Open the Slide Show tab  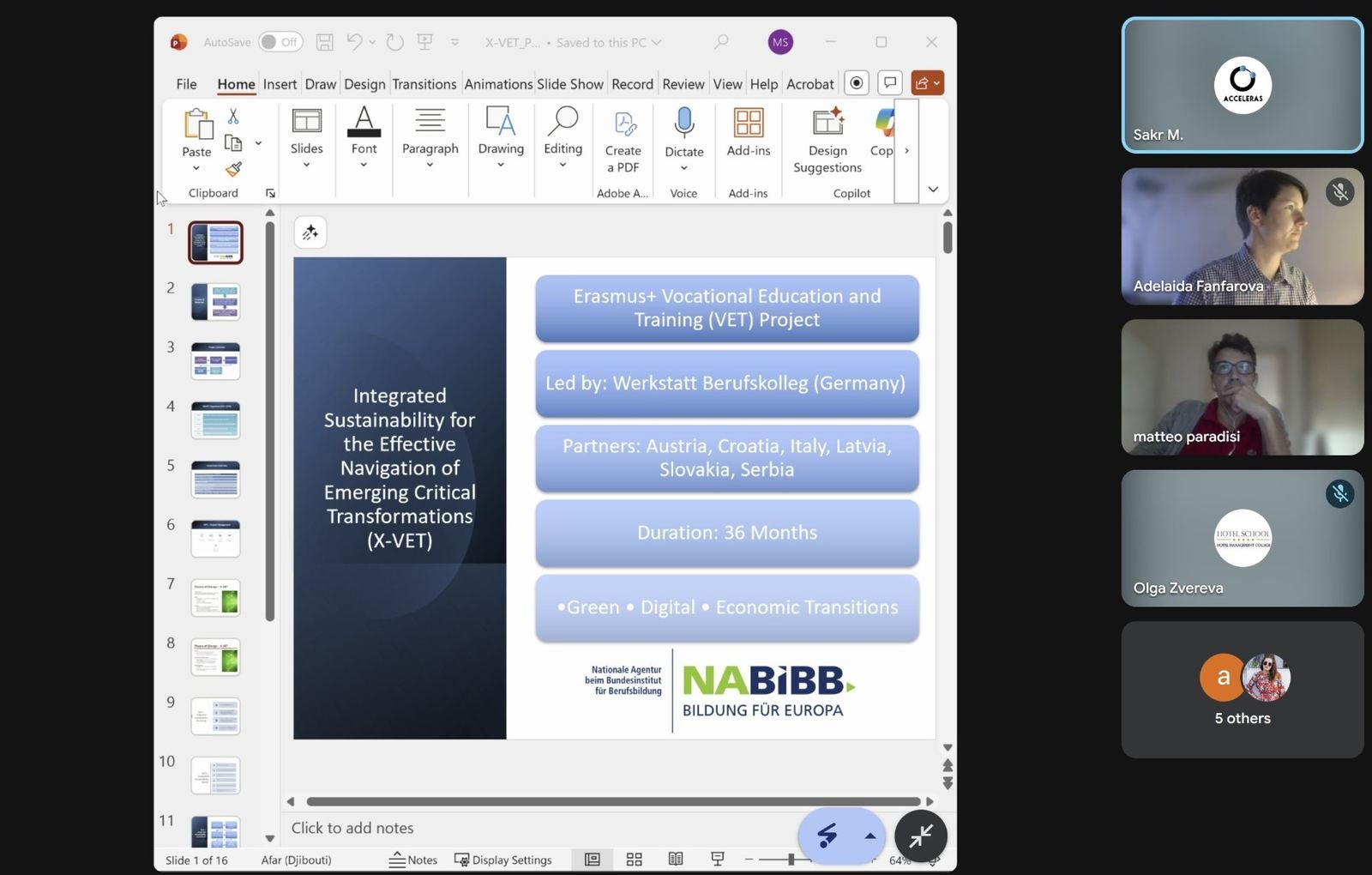(x=570, y=83)
